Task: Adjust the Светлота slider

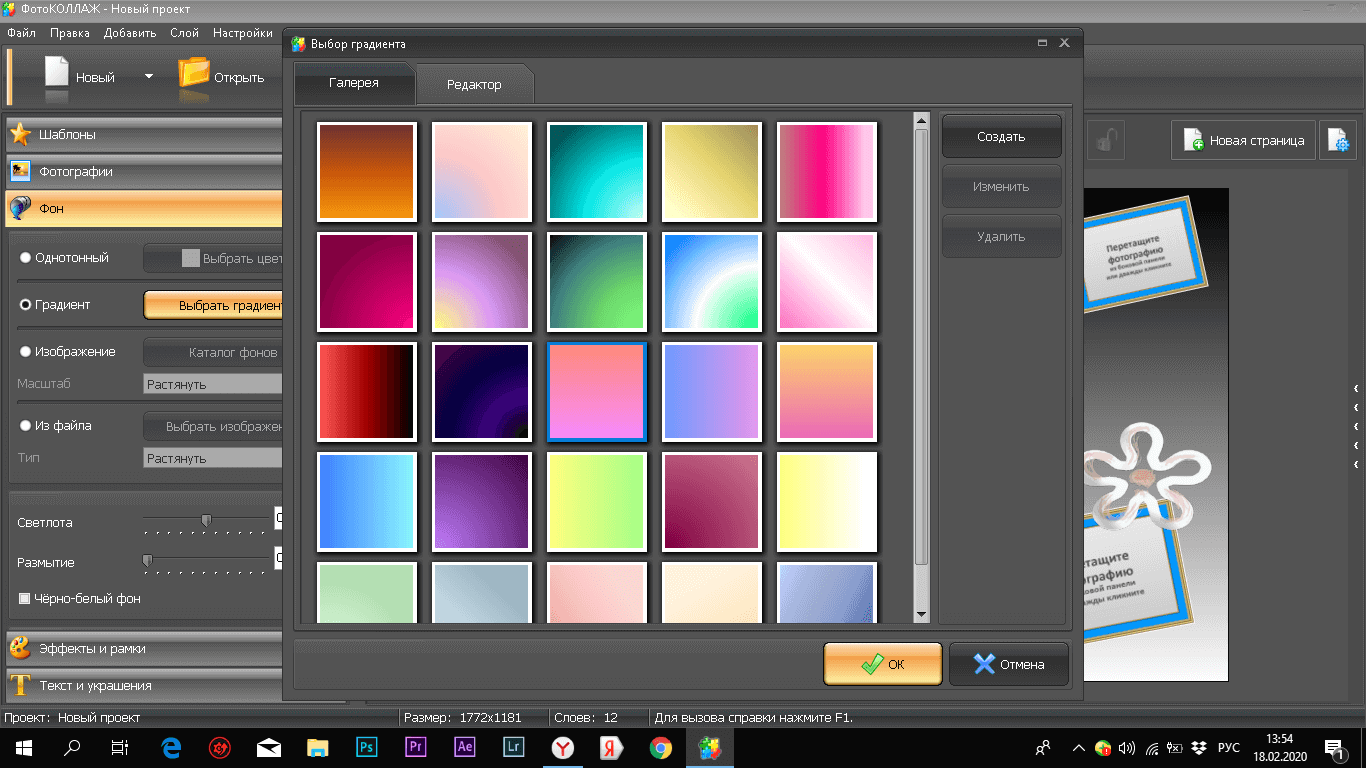Action: [206, 520]
